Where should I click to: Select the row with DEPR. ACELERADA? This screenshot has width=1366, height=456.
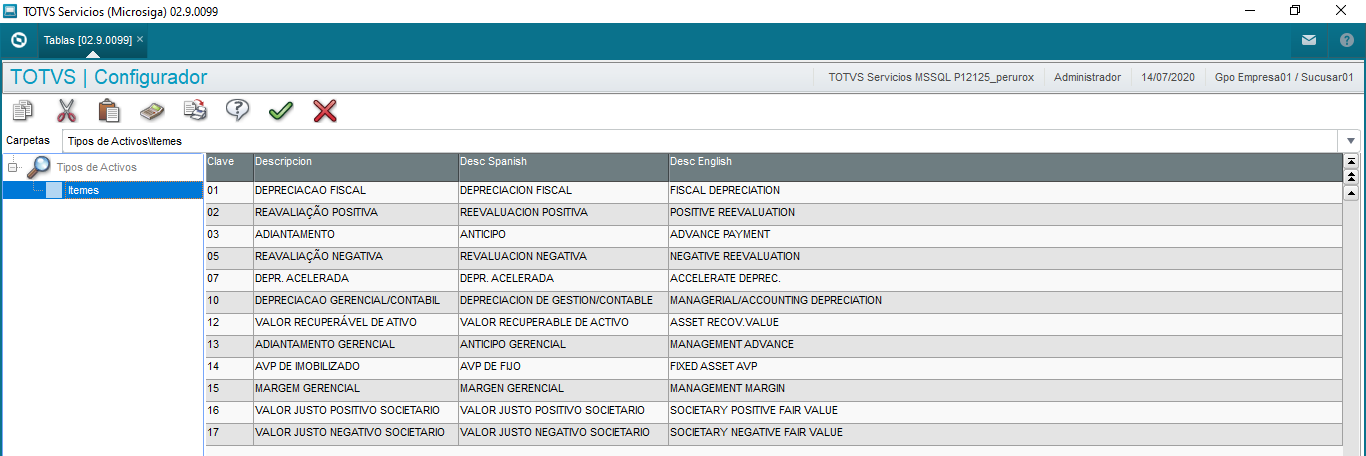(773, 278)
